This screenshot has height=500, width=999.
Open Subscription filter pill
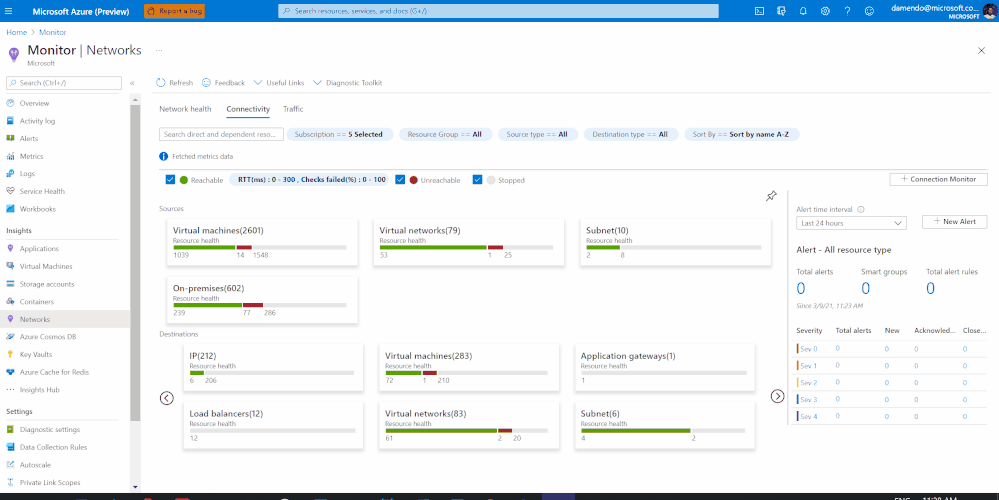point(339,134)
